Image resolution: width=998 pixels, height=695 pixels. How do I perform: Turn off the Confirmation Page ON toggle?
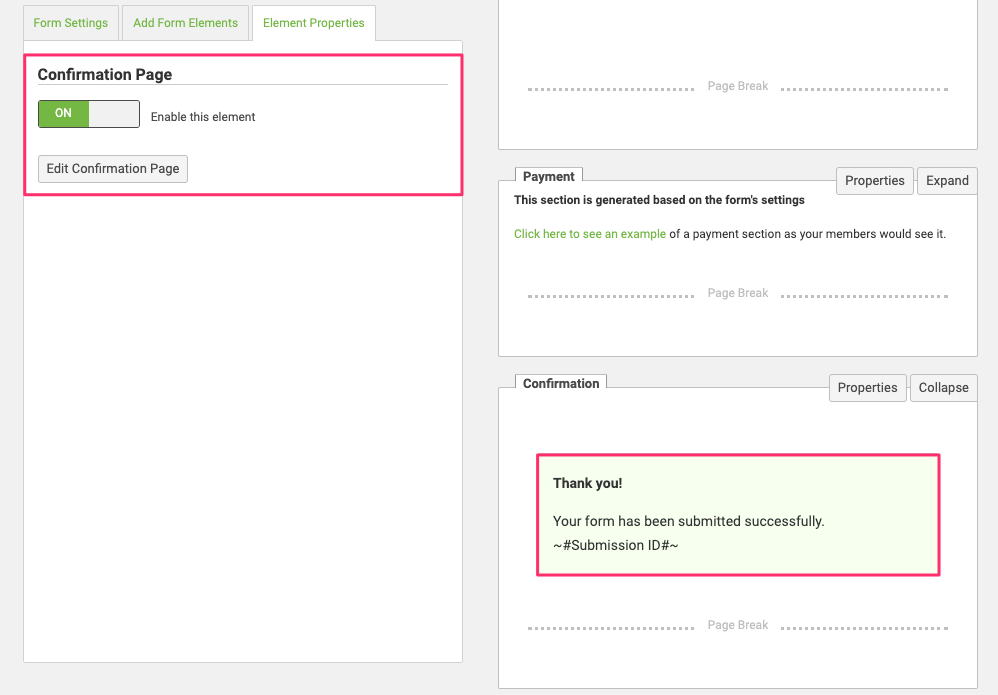88,114
